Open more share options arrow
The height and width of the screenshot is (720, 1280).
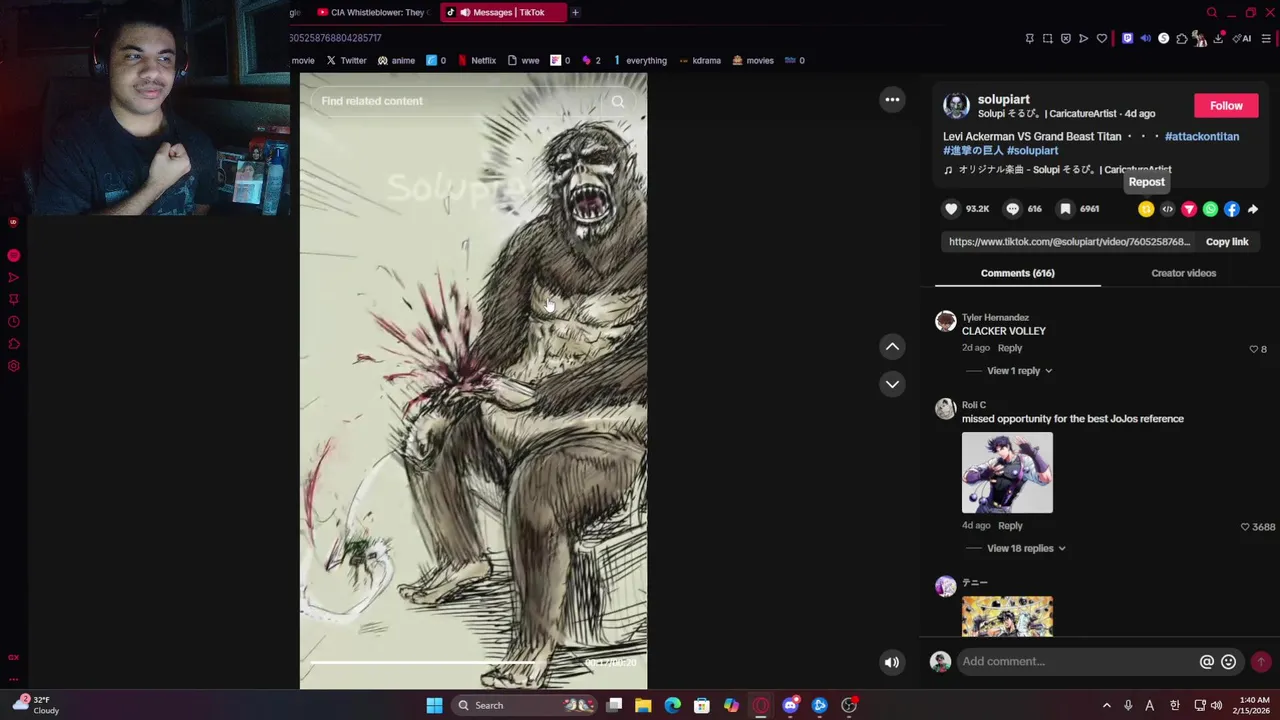click(1253, 209)
